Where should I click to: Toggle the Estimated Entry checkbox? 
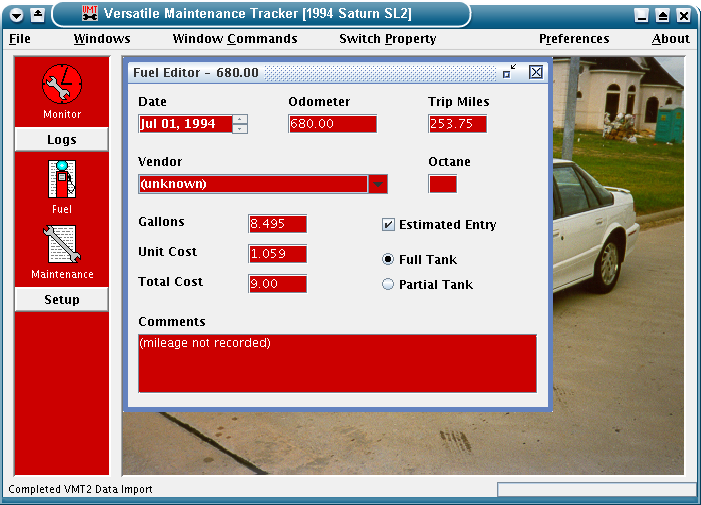click(389, 225)
